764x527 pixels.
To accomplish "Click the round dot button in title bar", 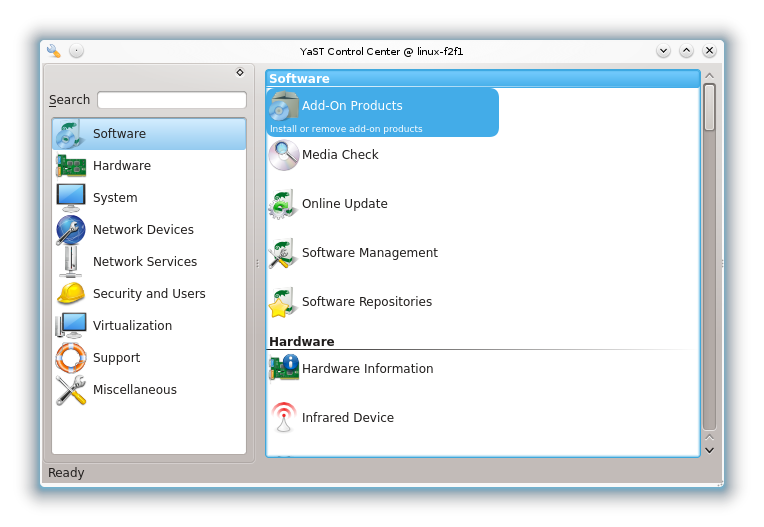I will [76, 51].
